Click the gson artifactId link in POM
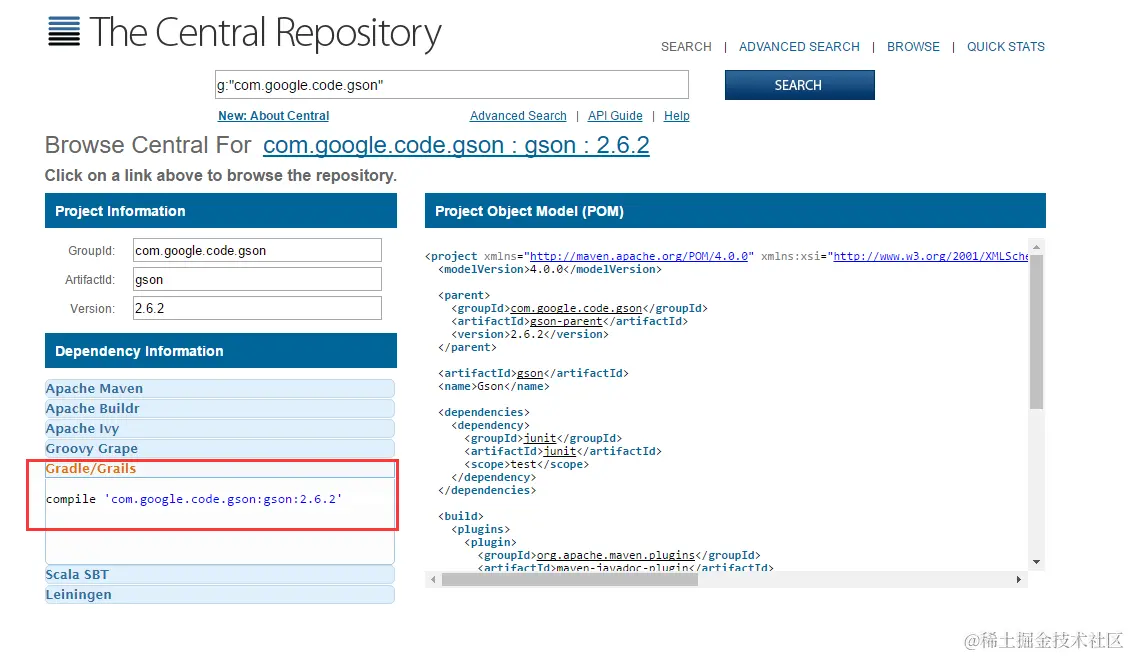This screenshot has width=1130, height=657. (x=530, y=373)
